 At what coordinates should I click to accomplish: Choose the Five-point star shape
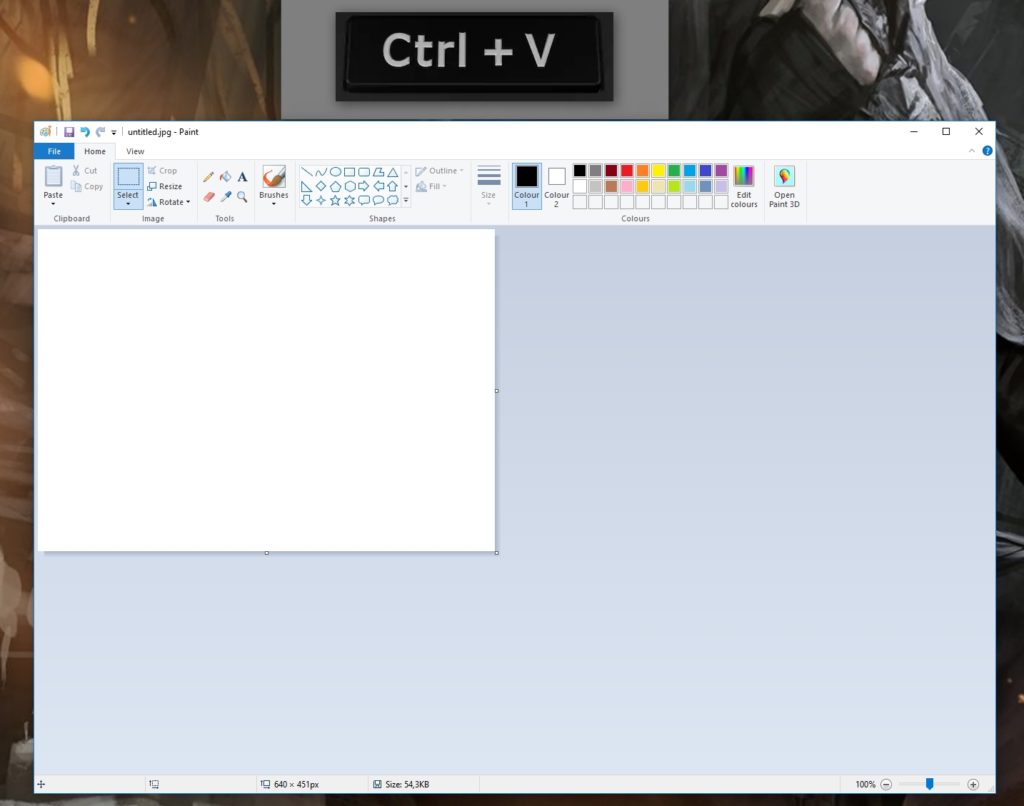click(x=334, y=200)
